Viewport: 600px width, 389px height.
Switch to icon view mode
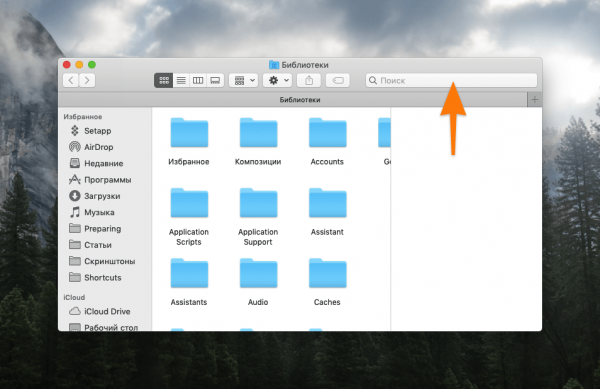[x=163, y=80]
